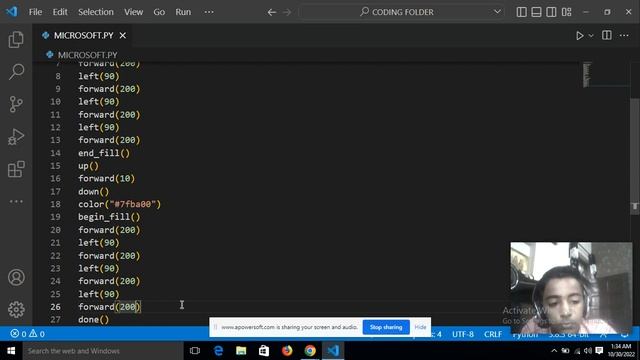Open the Search view in activity bar
This screenshot has height=360, width=640.
pyautogui.click(x=16, y=71)
